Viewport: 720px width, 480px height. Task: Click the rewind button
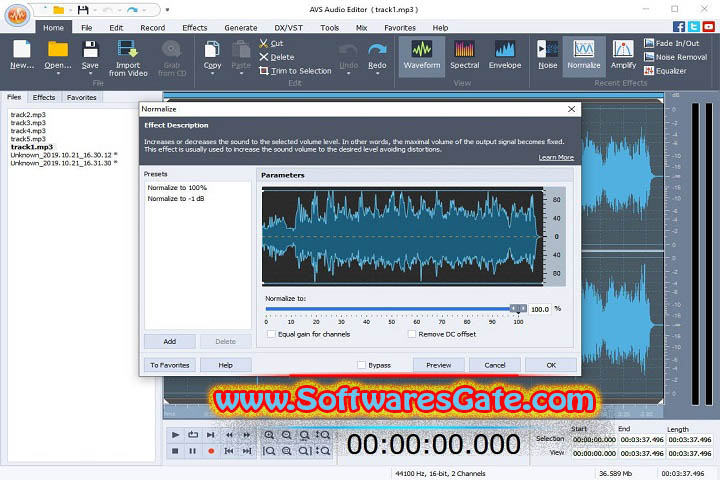click(x=229, y=435)
